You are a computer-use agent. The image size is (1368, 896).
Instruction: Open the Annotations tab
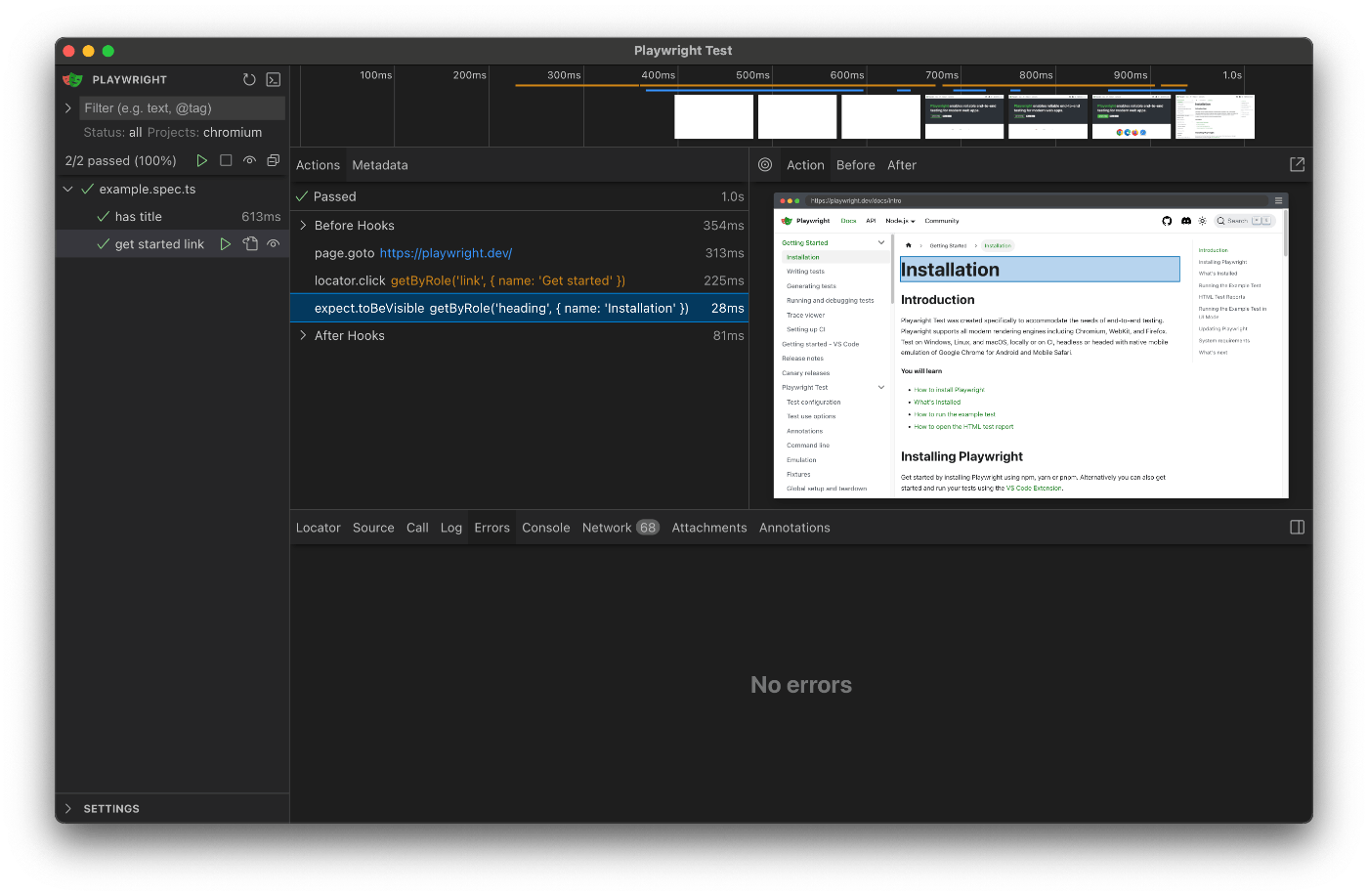794,528
